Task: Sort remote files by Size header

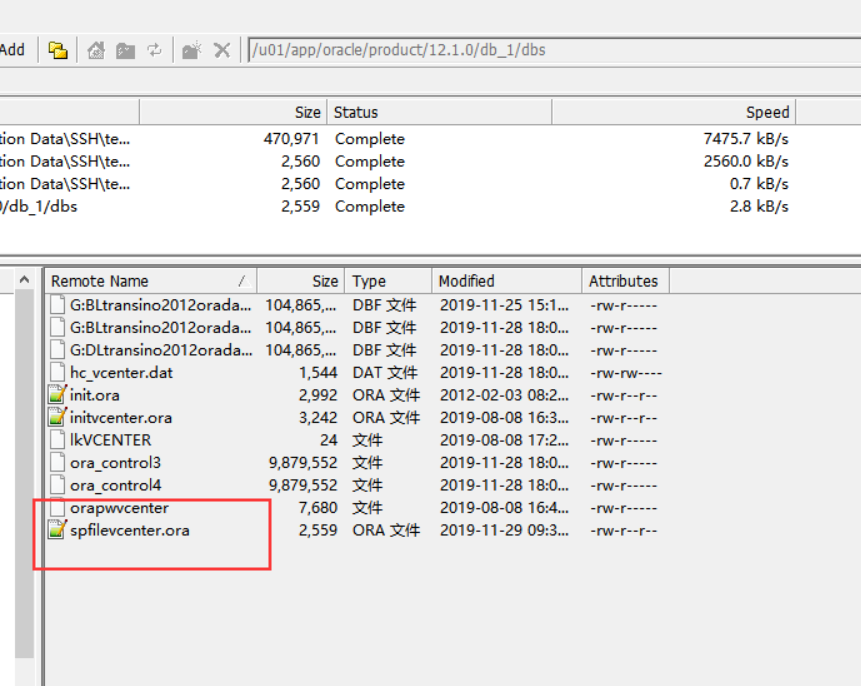Action: (x=300, y=281)
